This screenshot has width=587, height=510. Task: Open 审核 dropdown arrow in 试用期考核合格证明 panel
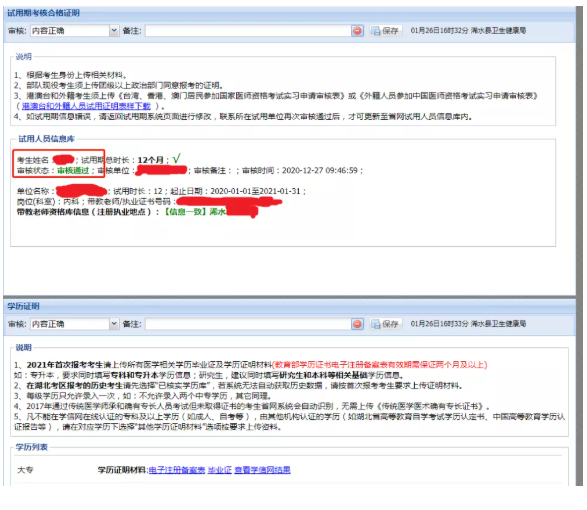[114, 31]
